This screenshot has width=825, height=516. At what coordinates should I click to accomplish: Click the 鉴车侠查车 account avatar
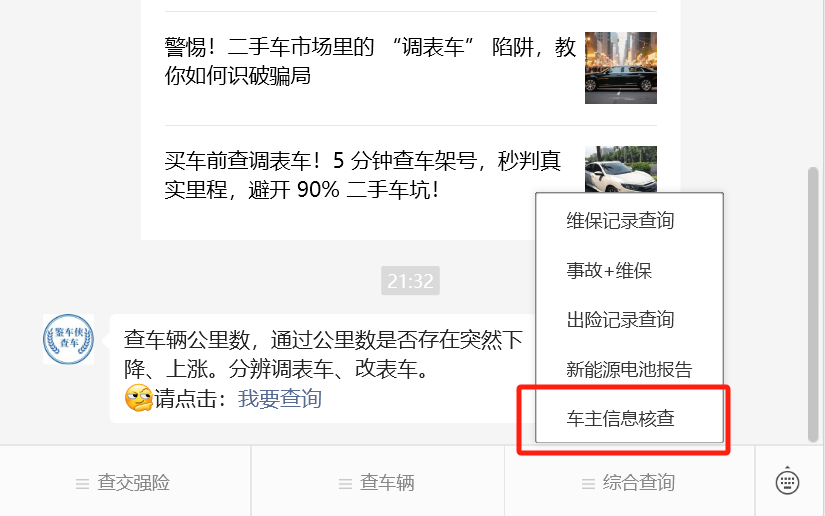(x=68, y=339)
